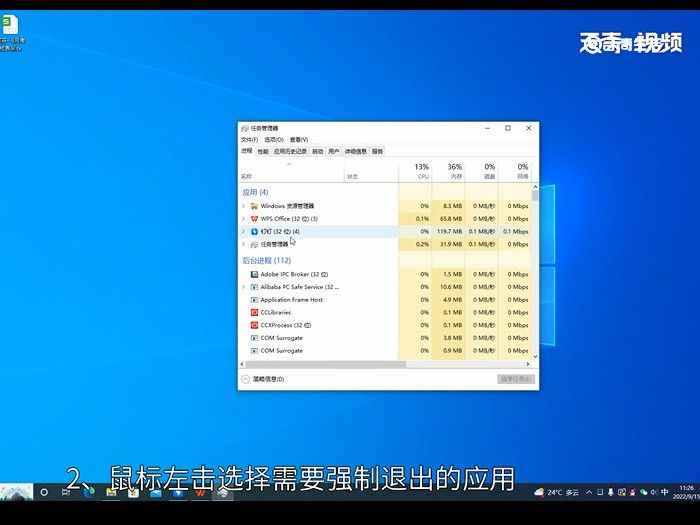700x525 pixels.
Task: Switch to the 启动 tab
Action: (317, 151)
